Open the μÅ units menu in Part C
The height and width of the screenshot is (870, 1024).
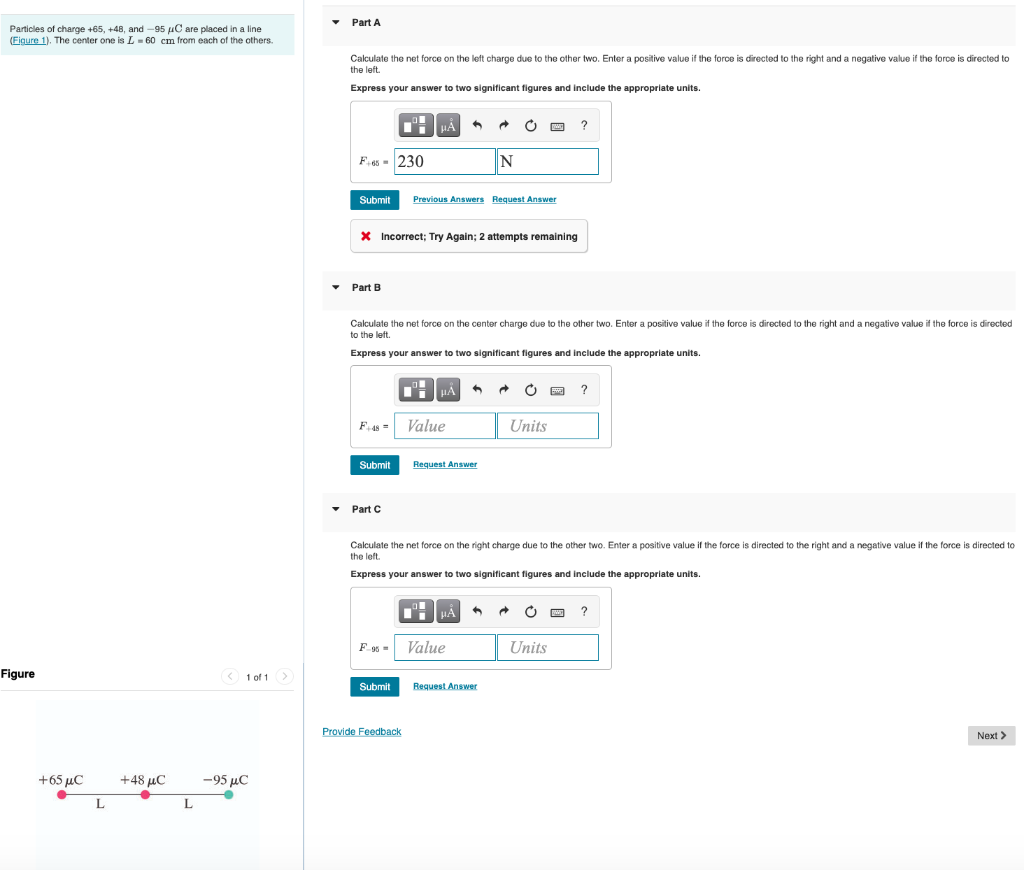coord(447,611)
